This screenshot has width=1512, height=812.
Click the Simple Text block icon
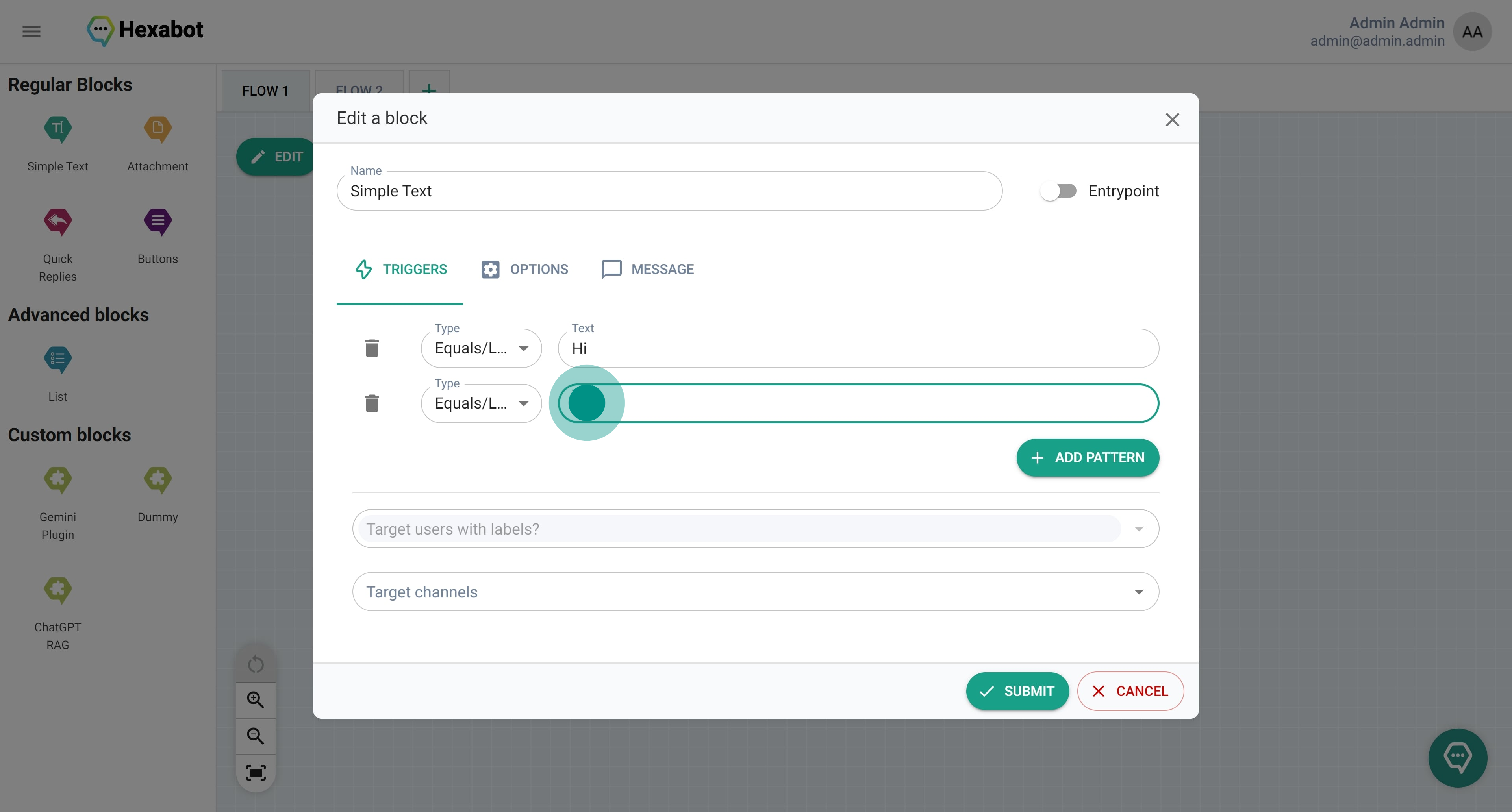(57, 129)
